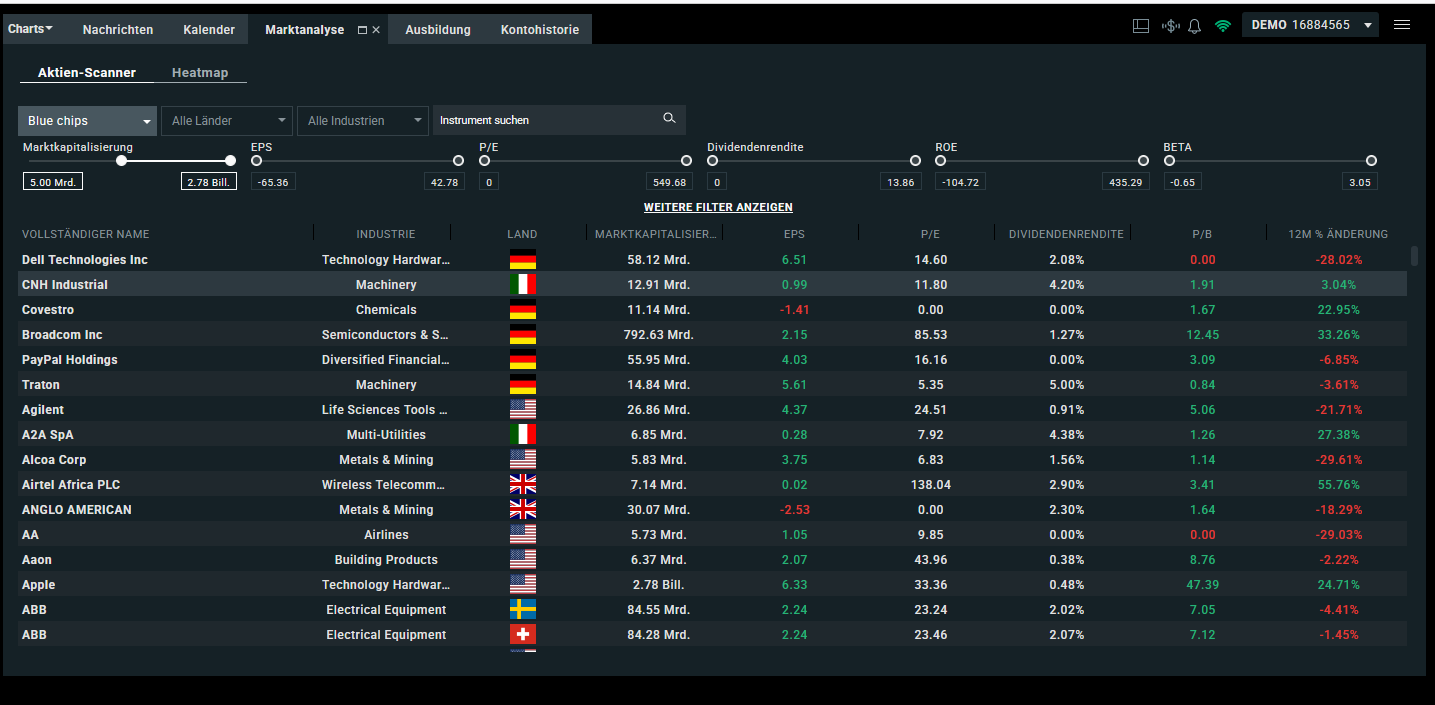Open the Kalender tab
Viewport: 1435px width, 705px height.
click(208, 29)
